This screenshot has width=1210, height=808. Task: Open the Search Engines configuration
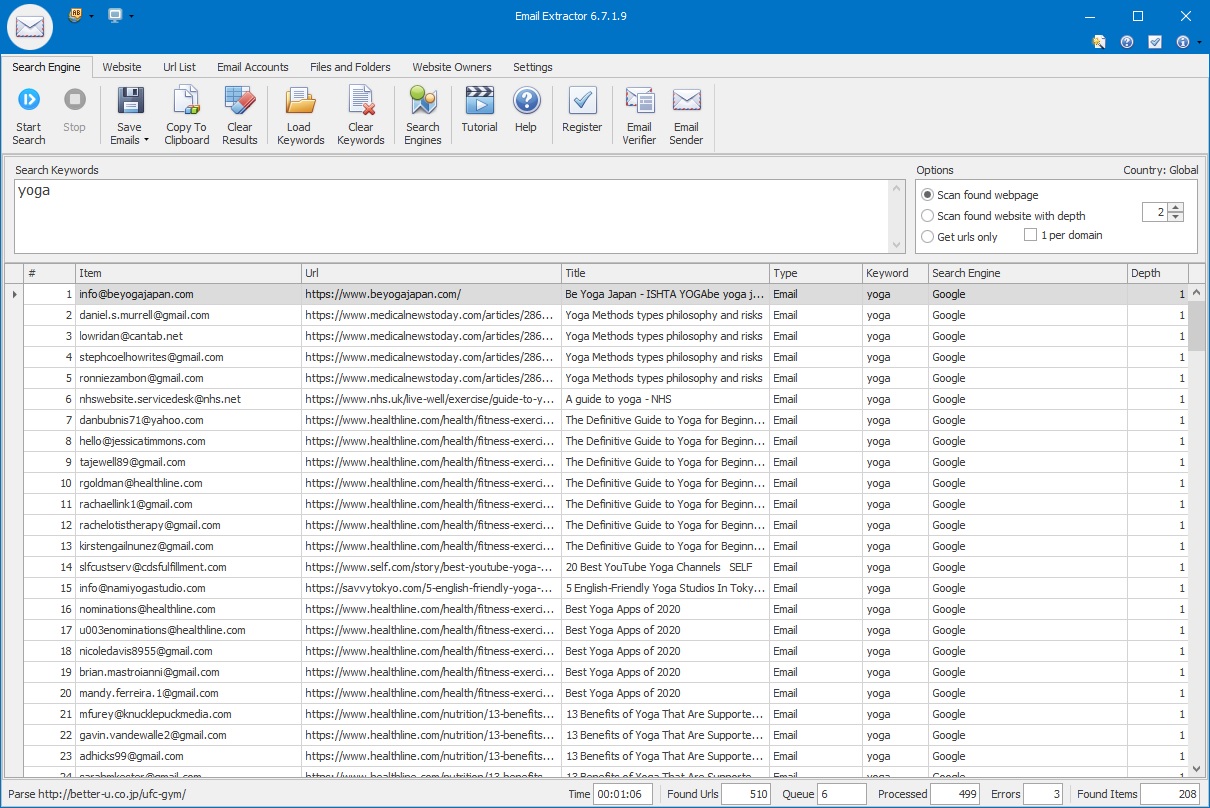point(423,110)
